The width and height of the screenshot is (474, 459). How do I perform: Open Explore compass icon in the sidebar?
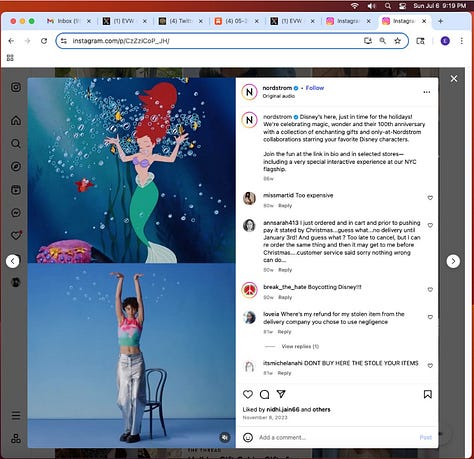(x=16, y=166)
